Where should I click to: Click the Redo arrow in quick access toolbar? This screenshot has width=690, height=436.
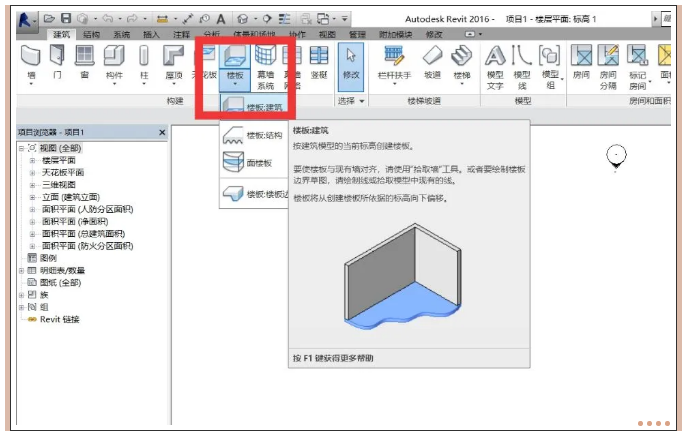click(132, 18)
